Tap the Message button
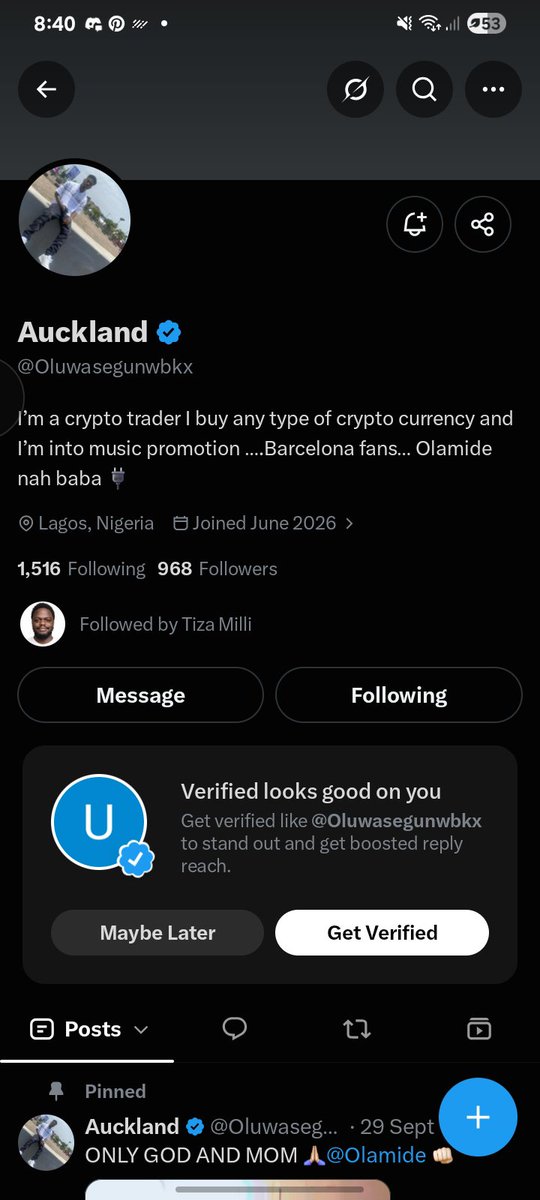 140,695
